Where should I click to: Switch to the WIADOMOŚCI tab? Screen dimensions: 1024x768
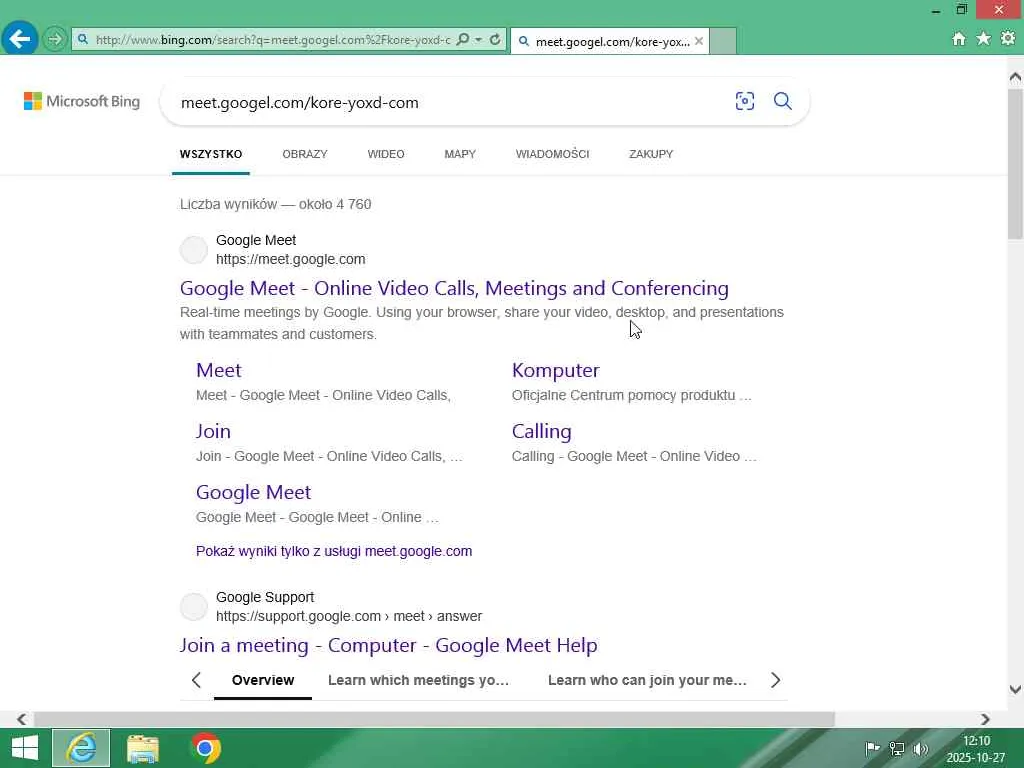(552, 154)
